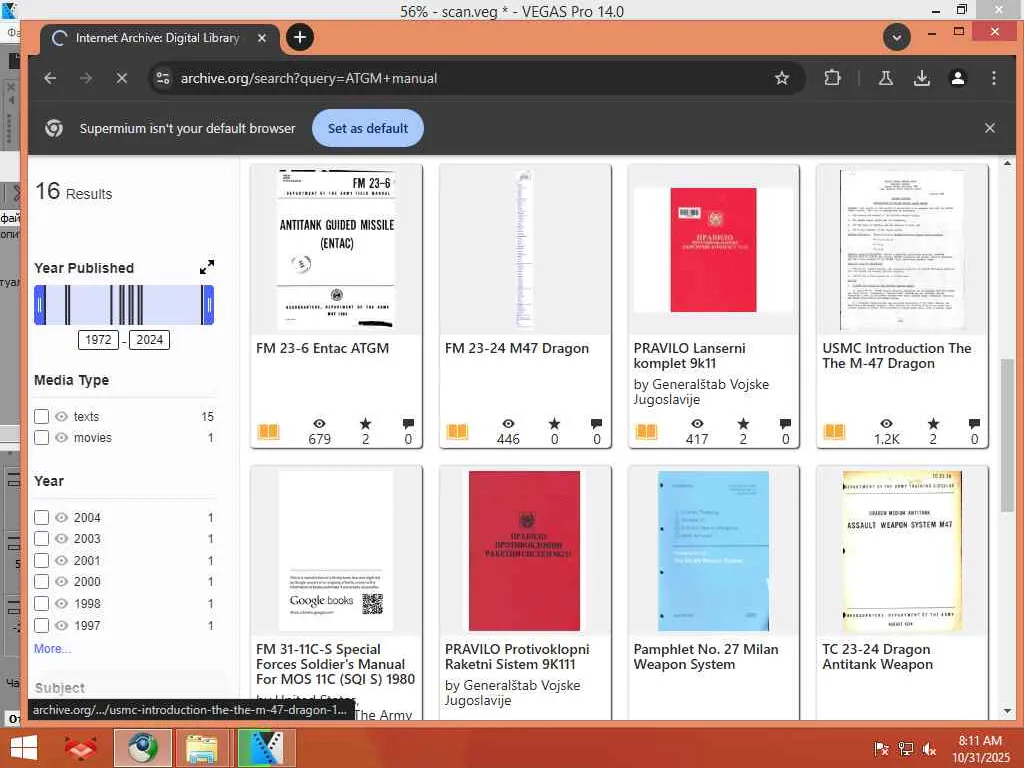1024x768 pixels.
Task: Click the left handle of year slider
Action: [x=40, y=305]
